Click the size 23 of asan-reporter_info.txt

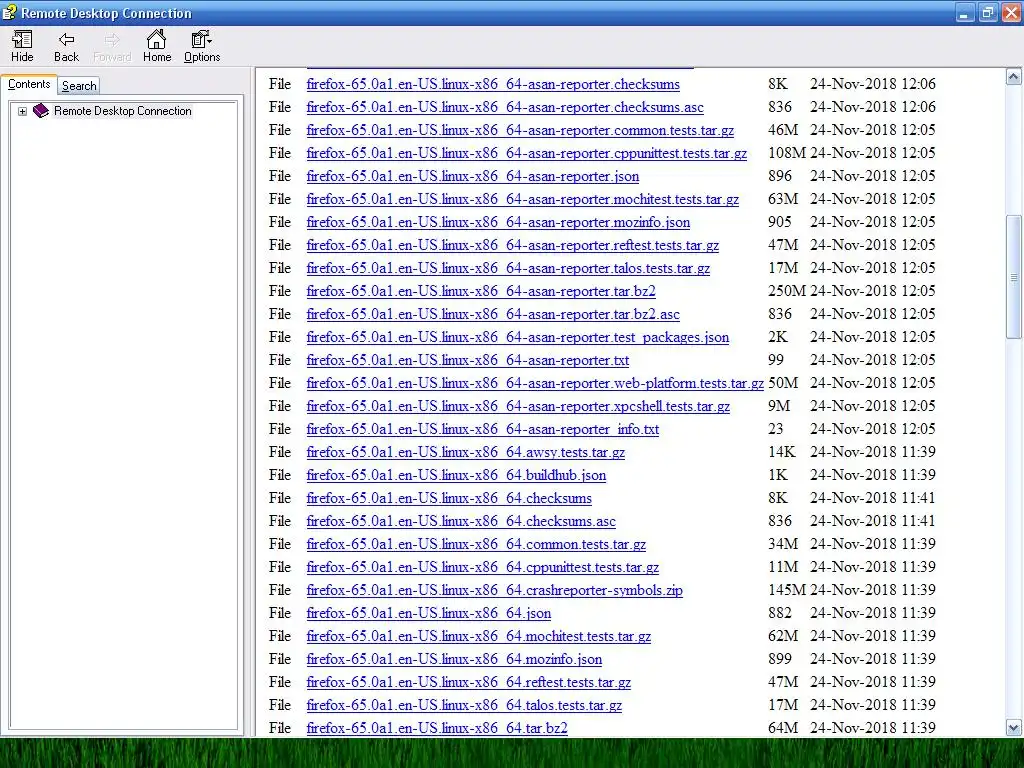pyautogui.click(x=775, y=429)
